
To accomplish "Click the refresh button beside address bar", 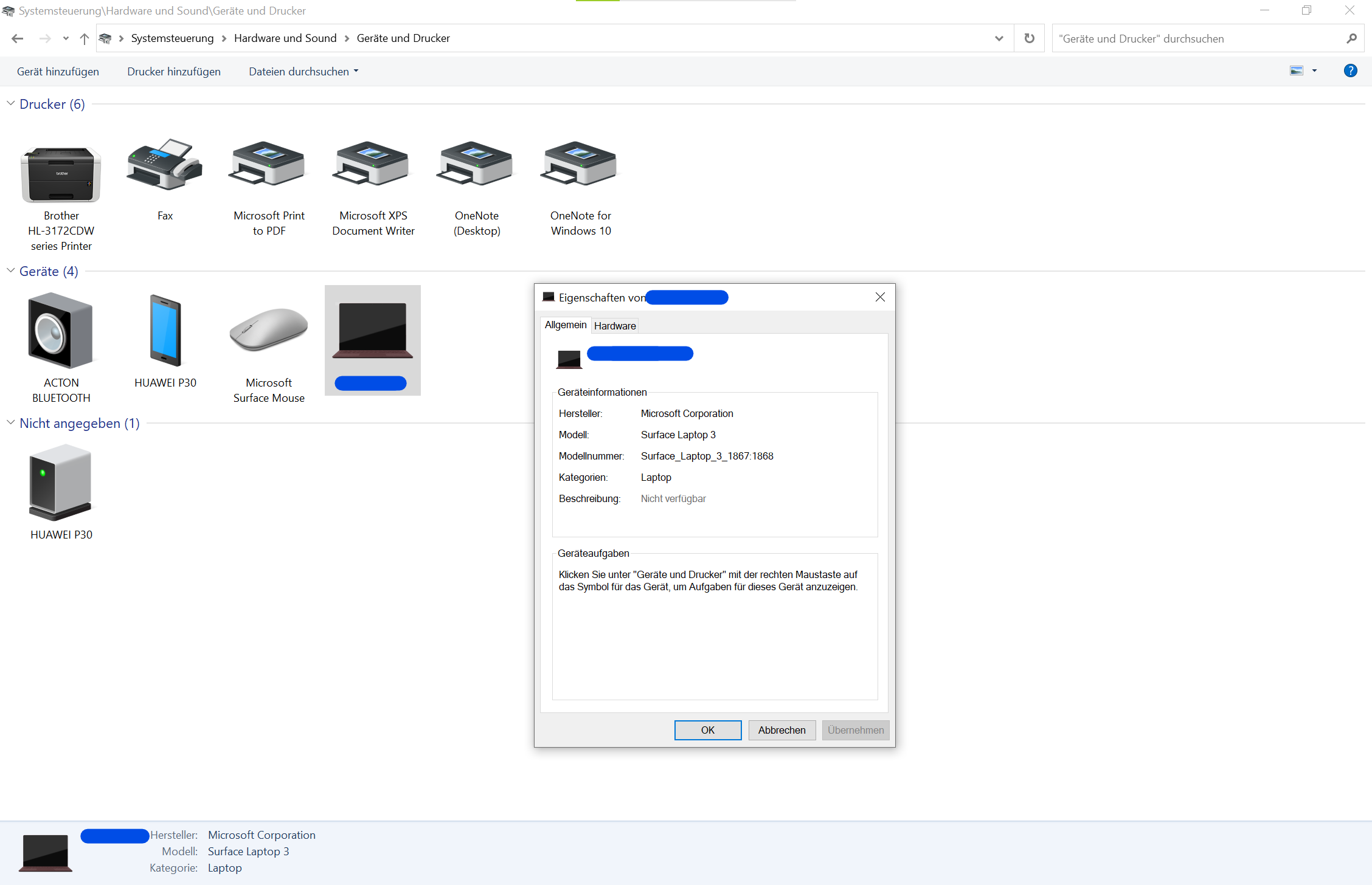I will 1029,38.
